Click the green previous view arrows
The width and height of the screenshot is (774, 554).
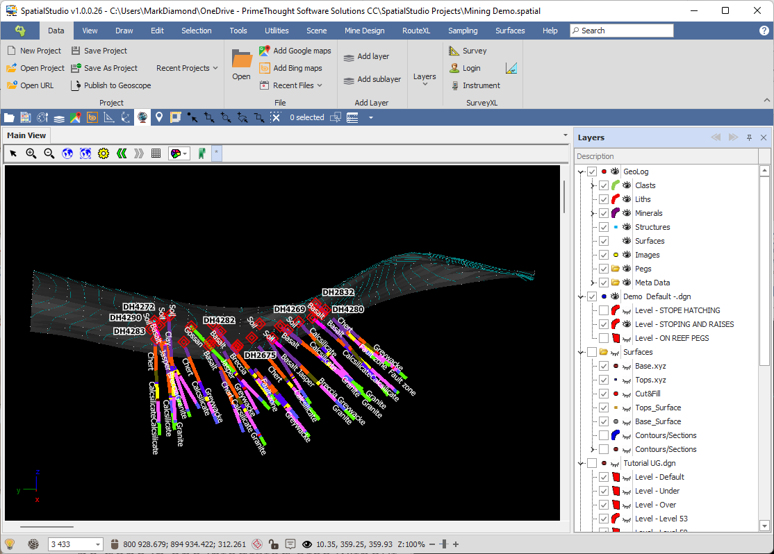point(121,154)
